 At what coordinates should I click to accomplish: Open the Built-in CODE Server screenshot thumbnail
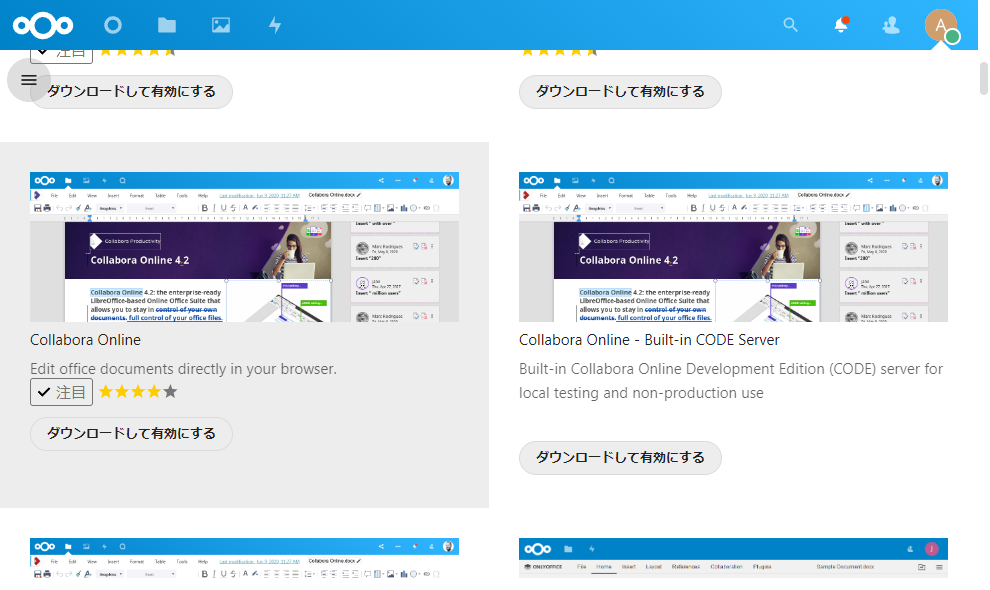pyautogui.click(x=733, y=247)
